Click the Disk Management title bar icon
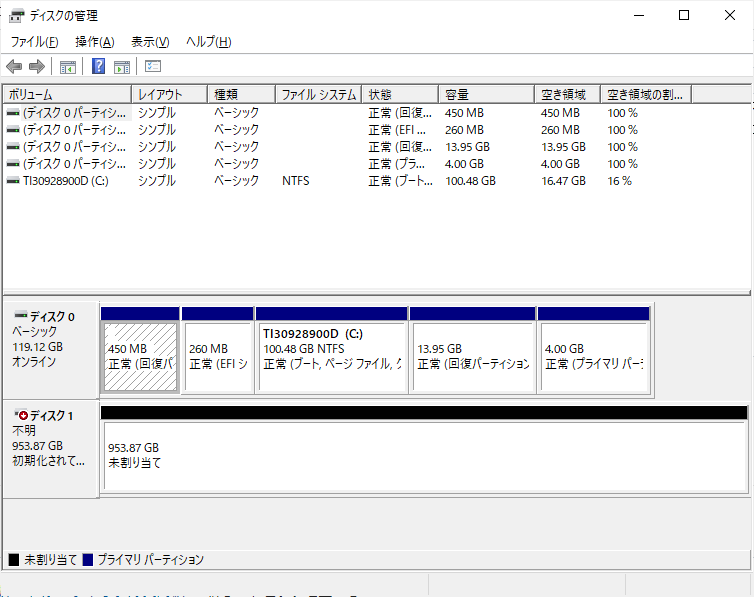Screen dimensions: 754x597 [17, 16]
